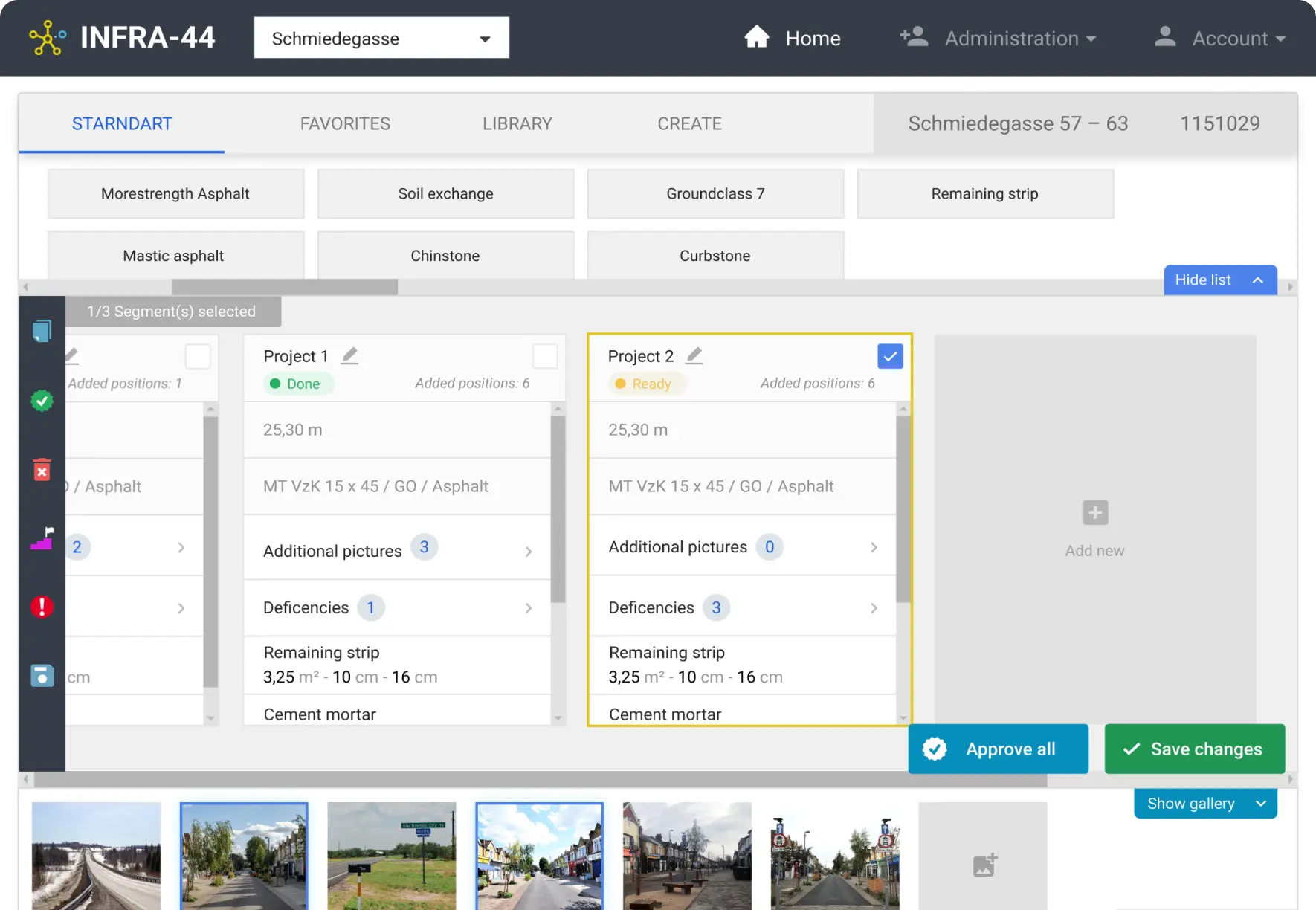Viewport: 1316px width, 910px height.
Task: Collapse the Hide list panel
Action: (x=1219, y=280)
